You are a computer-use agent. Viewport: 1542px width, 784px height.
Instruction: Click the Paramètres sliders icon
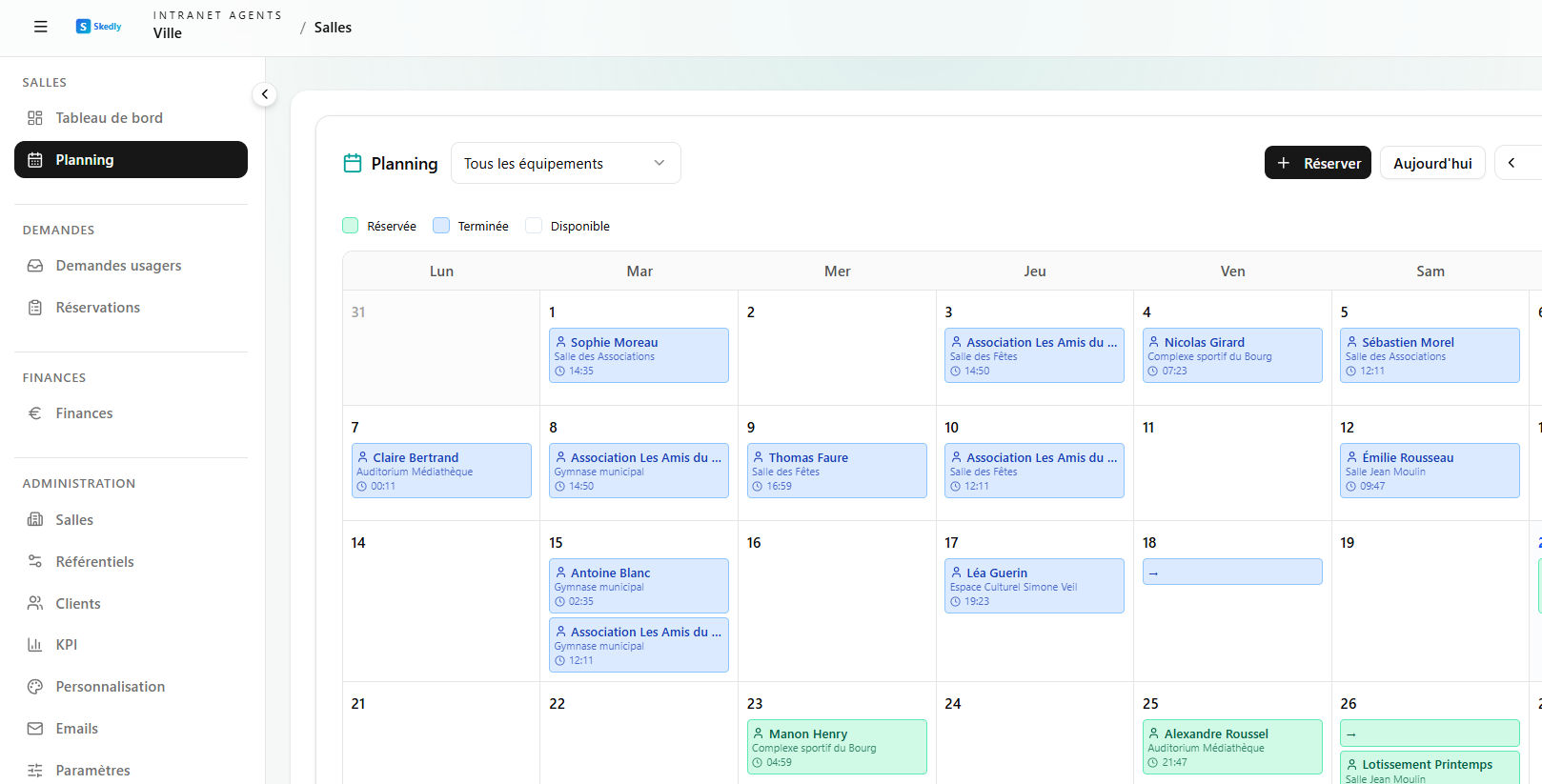[x=35, y=771]
